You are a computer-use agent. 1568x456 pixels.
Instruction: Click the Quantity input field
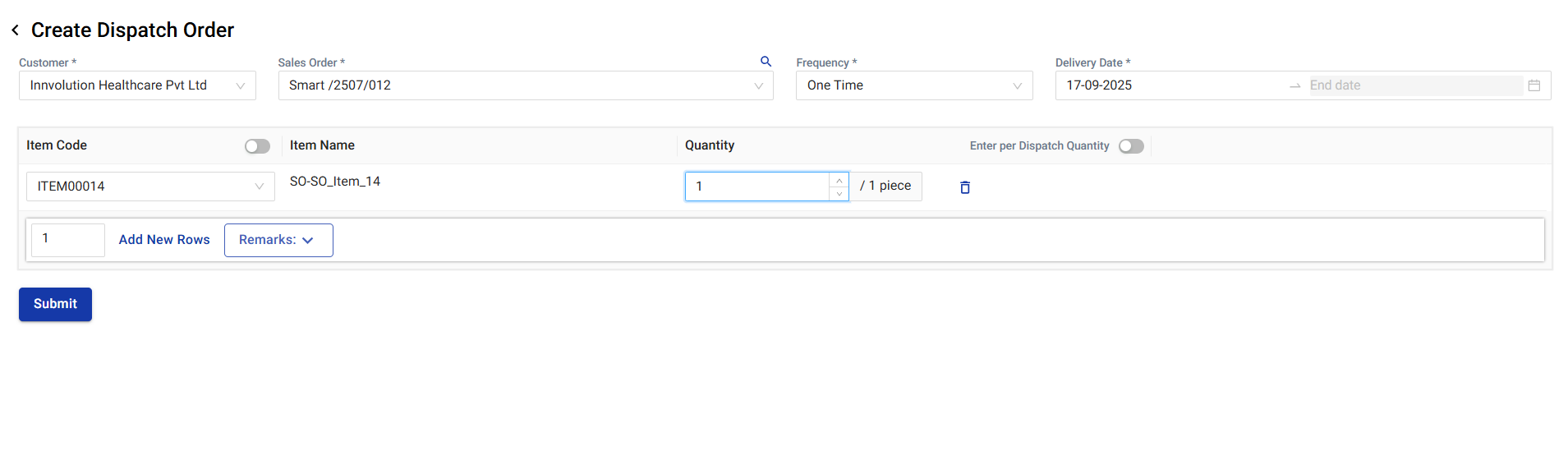coord(757,187)
